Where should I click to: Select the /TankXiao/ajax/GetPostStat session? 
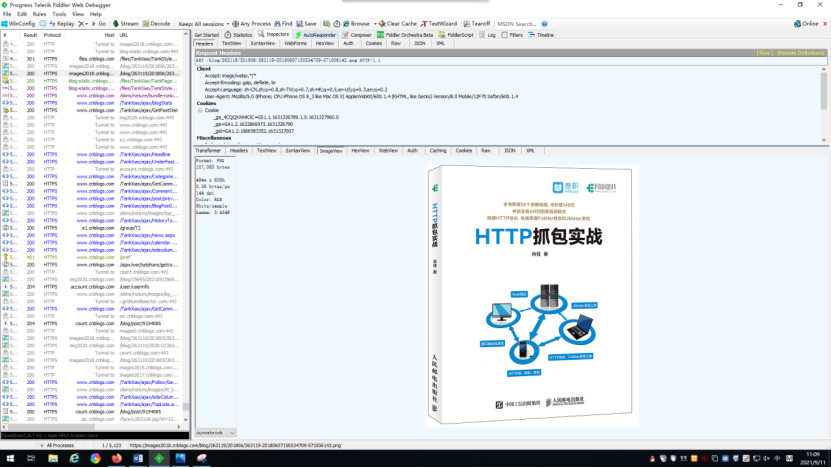(94, 110)
